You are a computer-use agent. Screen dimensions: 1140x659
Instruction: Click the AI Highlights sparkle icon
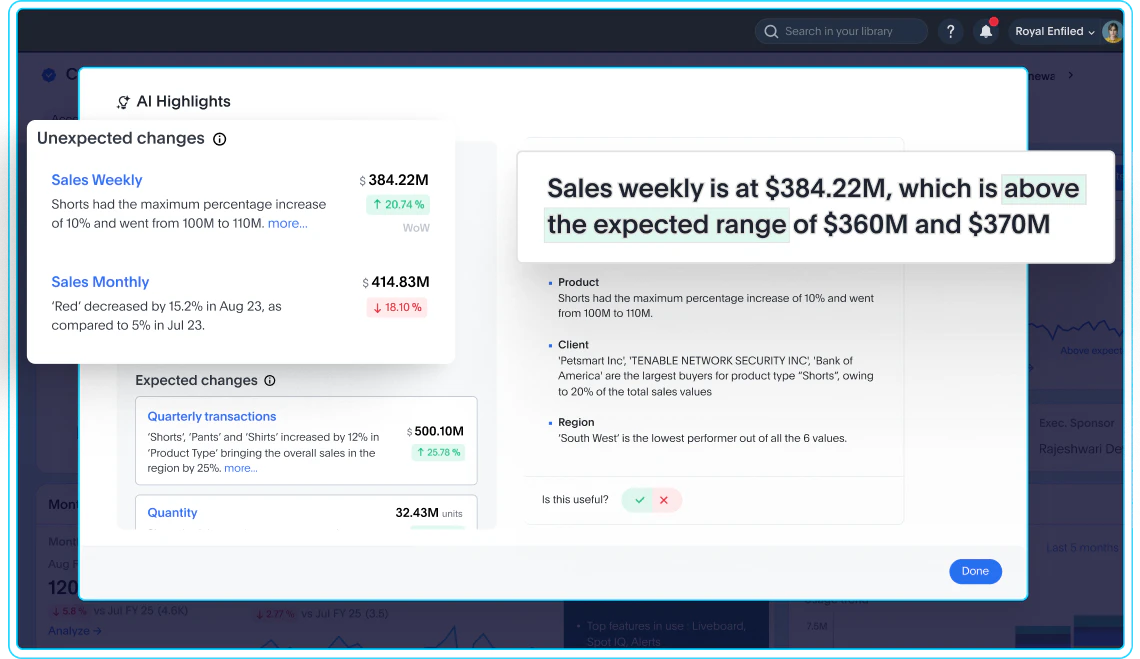(124, 102)
